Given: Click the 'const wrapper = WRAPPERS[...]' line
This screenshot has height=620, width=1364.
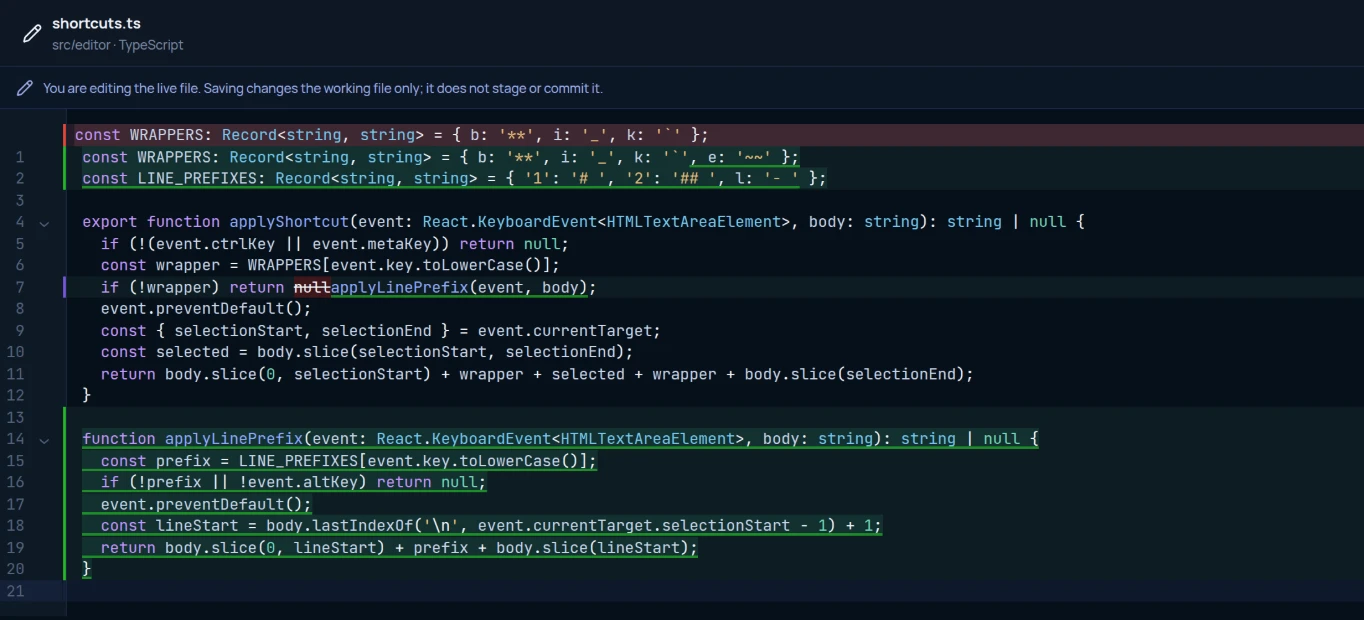Looking at the screenshot, I should point(330,265).
